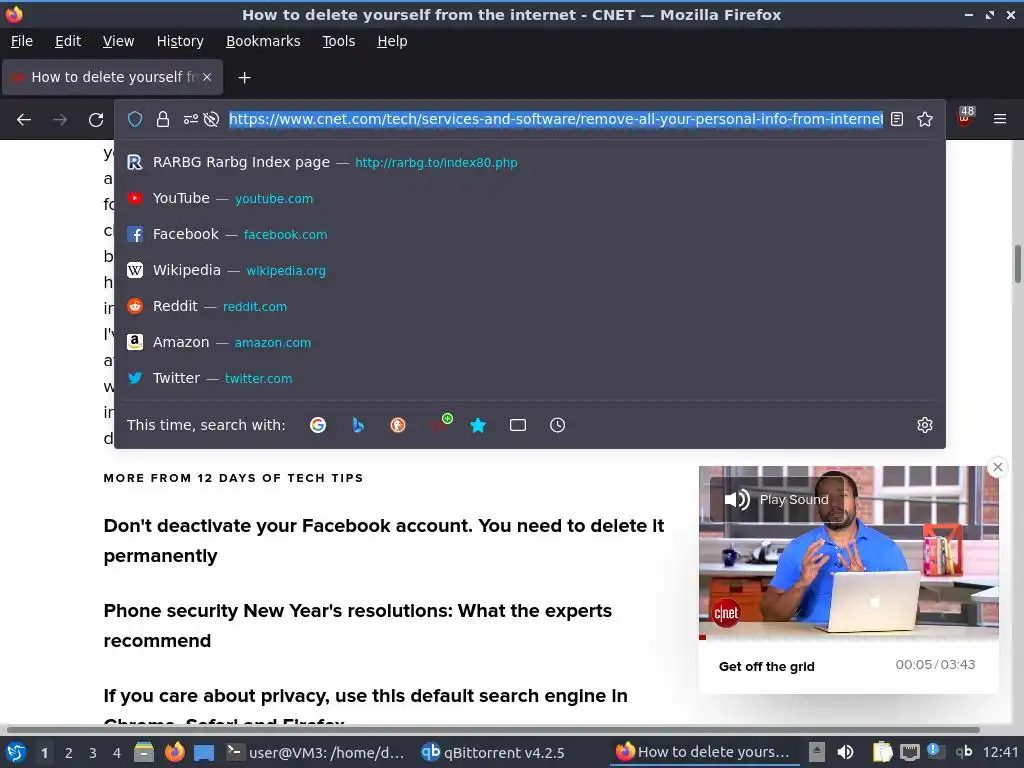
Task: Open the qBittorrent tray icon
Action: pyautogui.click(x=965, y=752)
